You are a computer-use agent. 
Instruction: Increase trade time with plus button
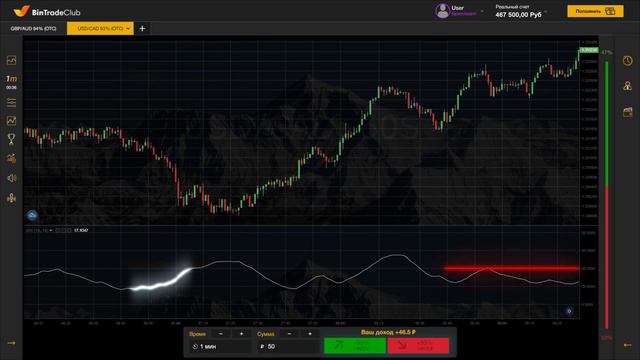pos(241,334)
